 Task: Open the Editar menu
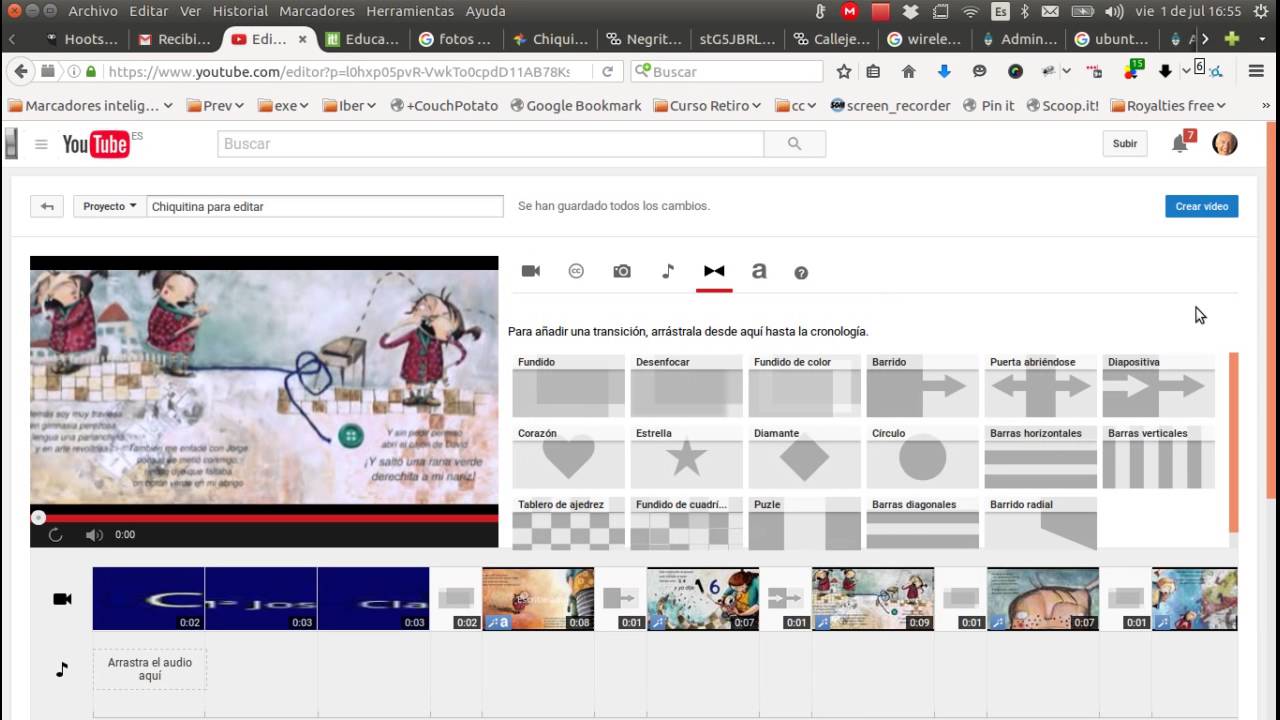(149, 11)
